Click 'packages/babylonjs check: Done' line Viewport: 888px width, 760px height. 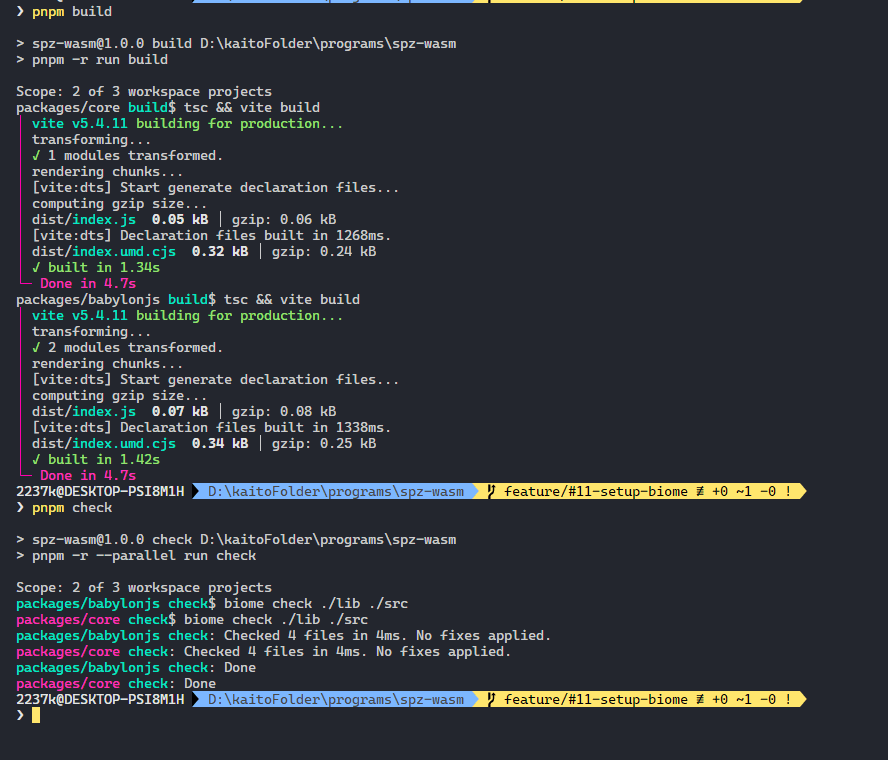(x=136, y=668)
